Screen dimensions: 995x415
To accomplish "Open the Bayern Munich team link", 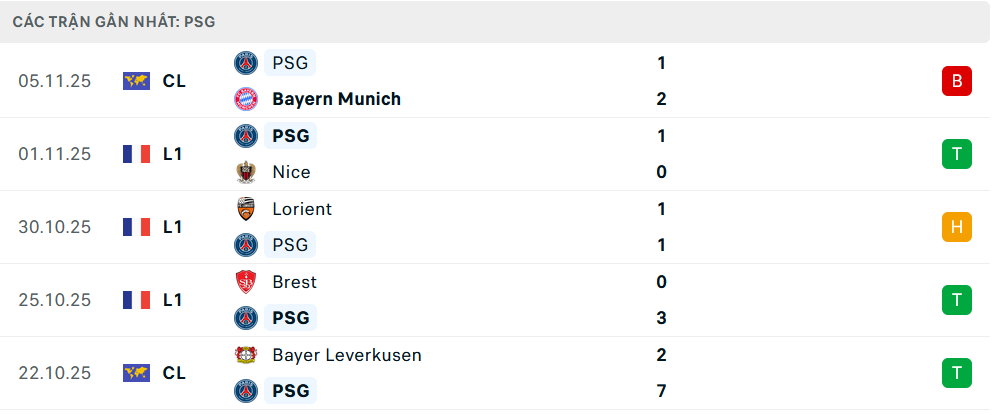I will 336,99.
